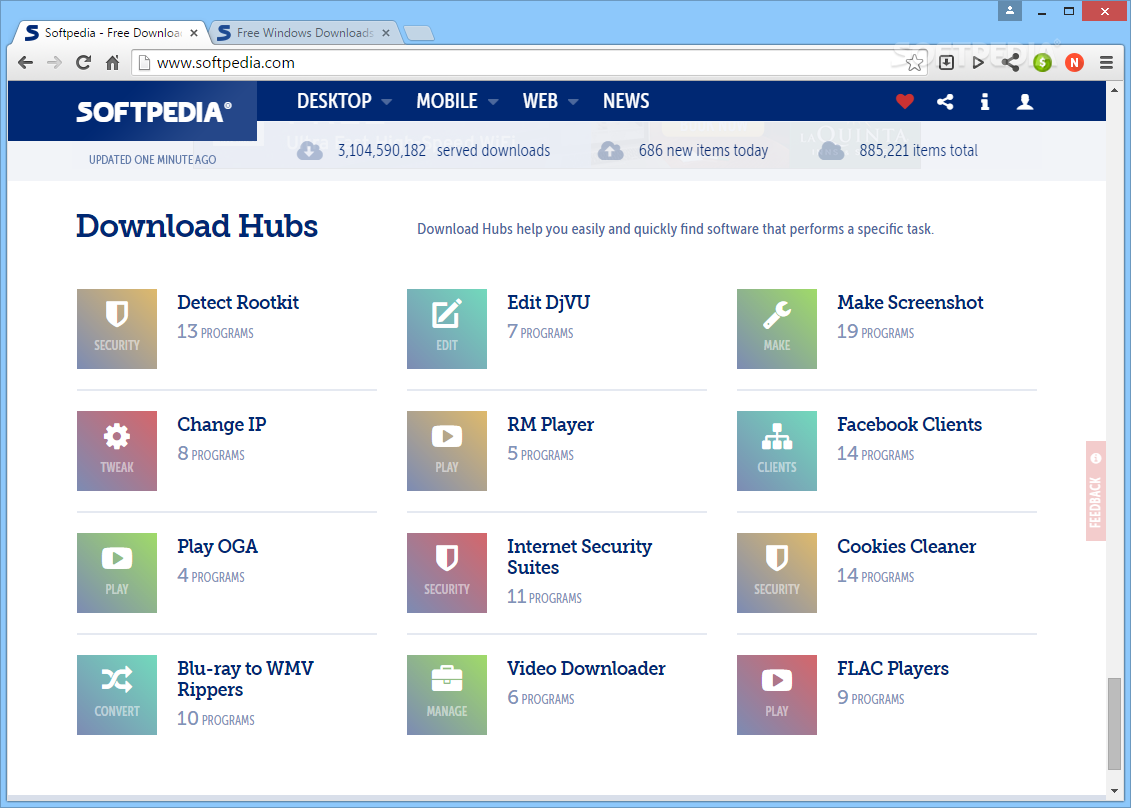Click the Make Screenshot wrench icon

coord(777,329)
